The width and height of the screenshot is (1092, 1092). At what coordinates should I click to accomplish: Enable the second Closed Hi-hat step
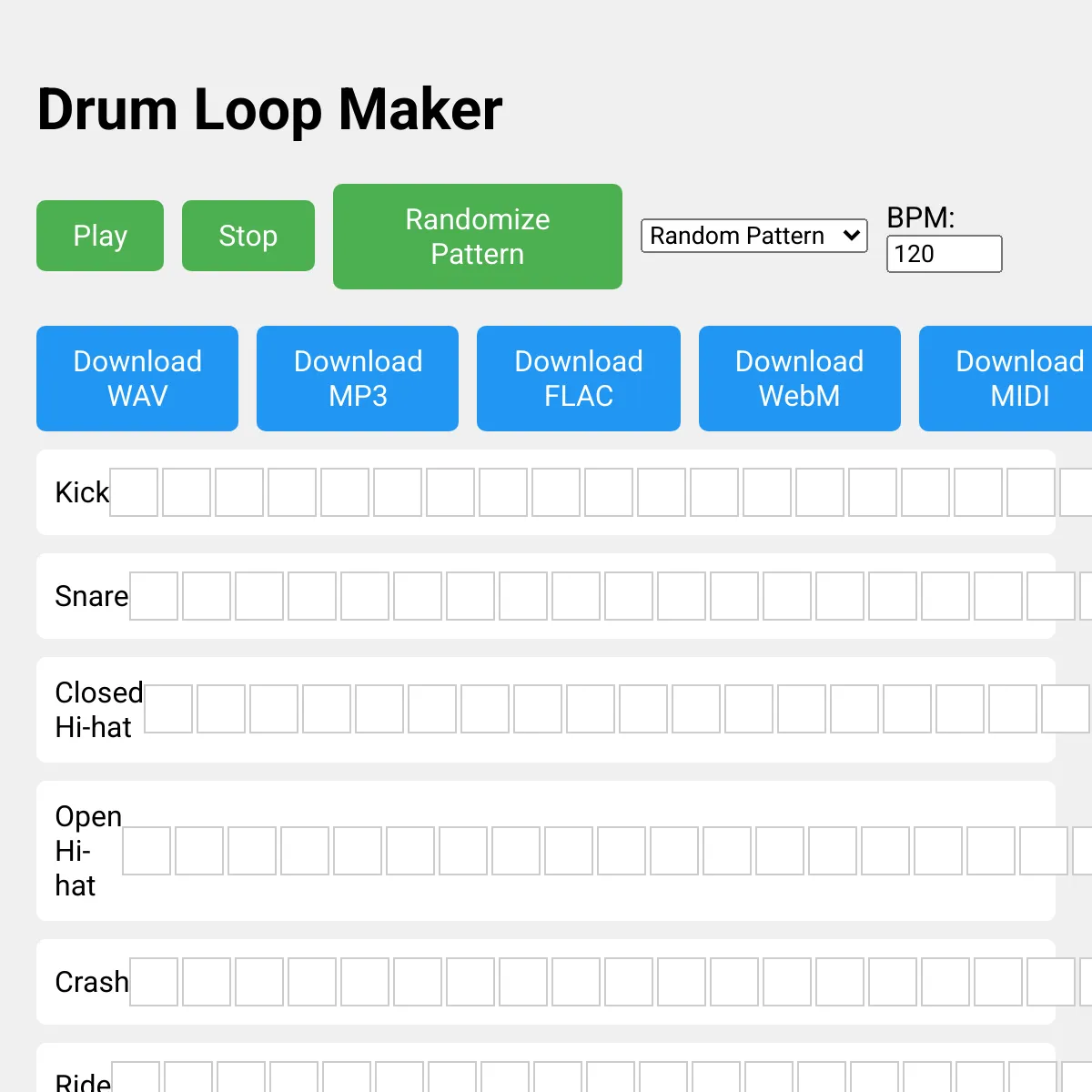221,709
